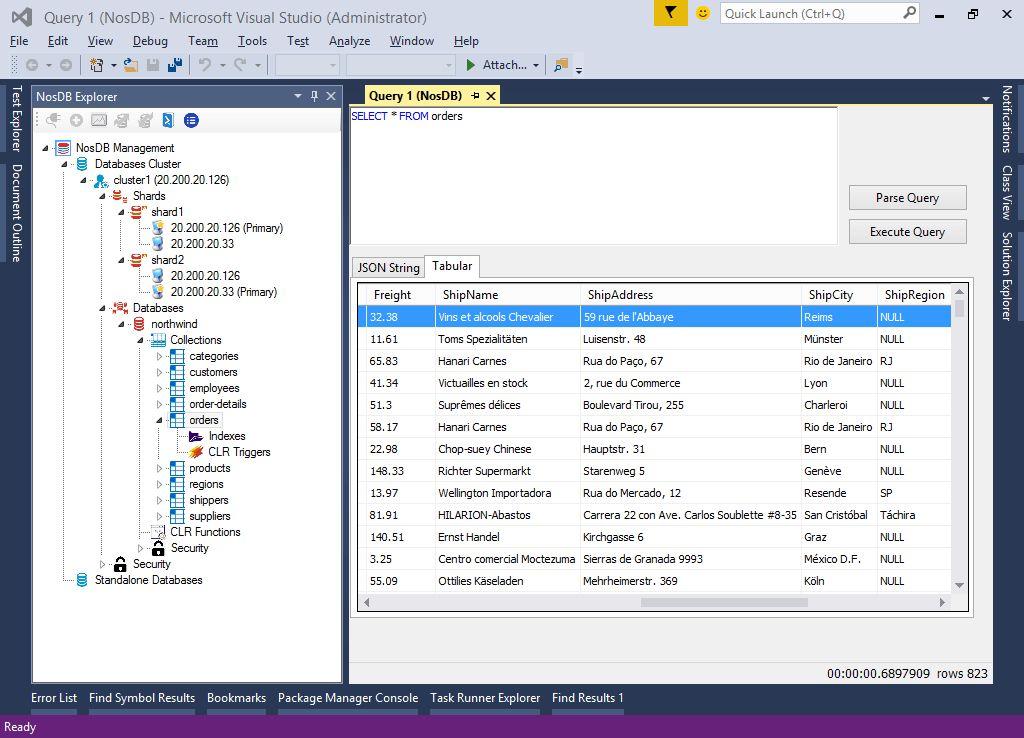Collapse the shard2 node

pos(121,260)
